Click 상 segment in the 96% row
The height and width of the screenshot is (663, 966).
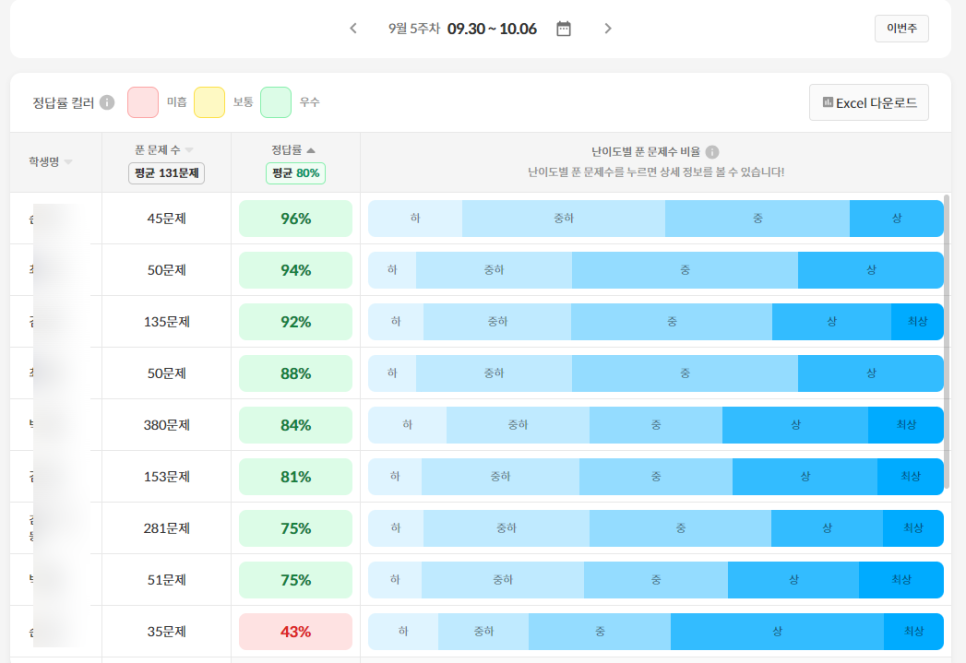pyautogui.click(x=897, y=218)
